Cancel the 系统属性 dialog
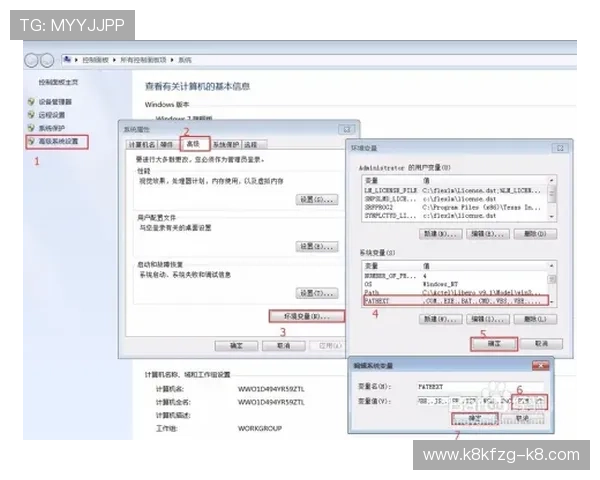Viewport: 600px width, 480px height. pyautogui.click(x=284, y=346)
